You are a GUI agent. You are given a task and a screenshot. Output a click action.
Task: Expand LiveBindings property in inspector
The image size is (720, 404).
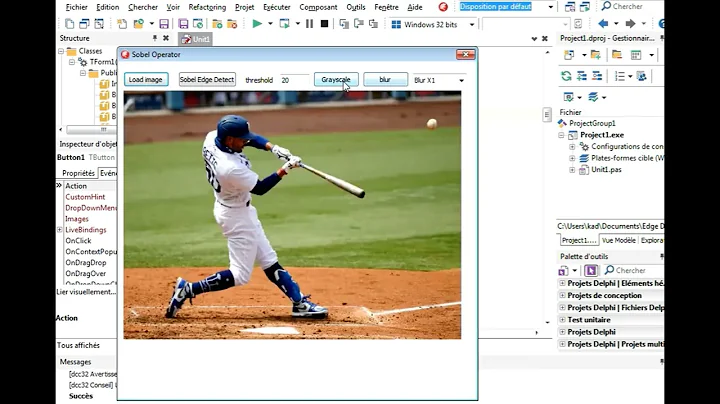tap(60, 230)
